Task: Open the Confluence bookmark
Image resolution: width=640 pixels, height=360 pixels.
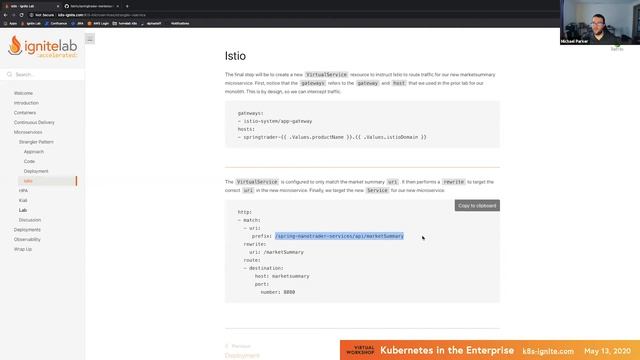Action: [x=56, y=23]
